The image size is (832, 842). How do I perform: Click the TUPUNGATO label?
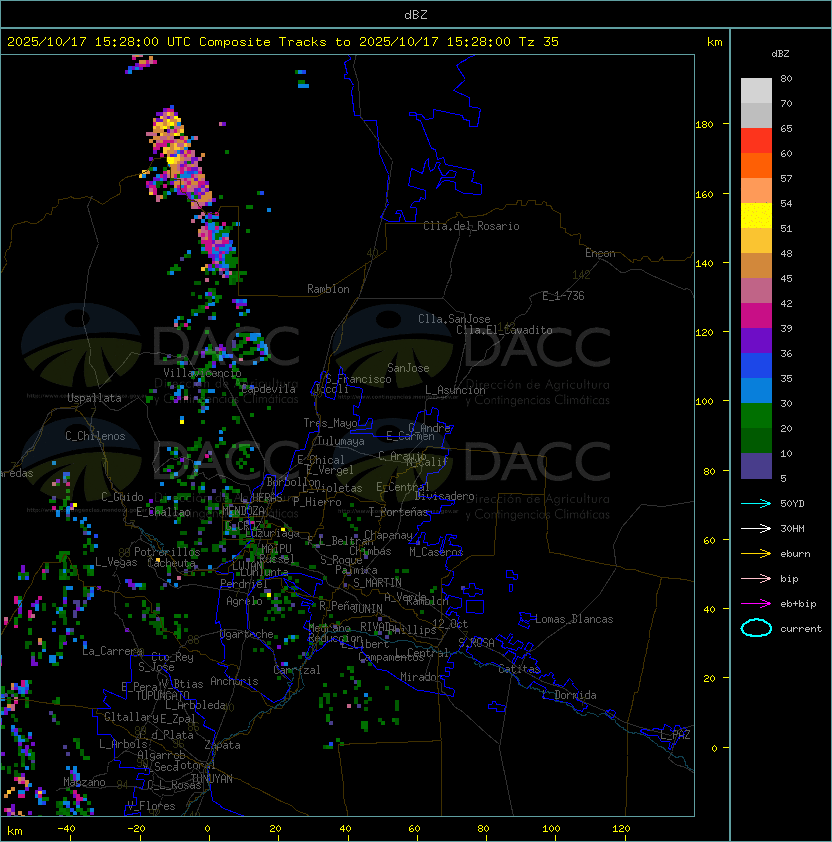[162, 695]
